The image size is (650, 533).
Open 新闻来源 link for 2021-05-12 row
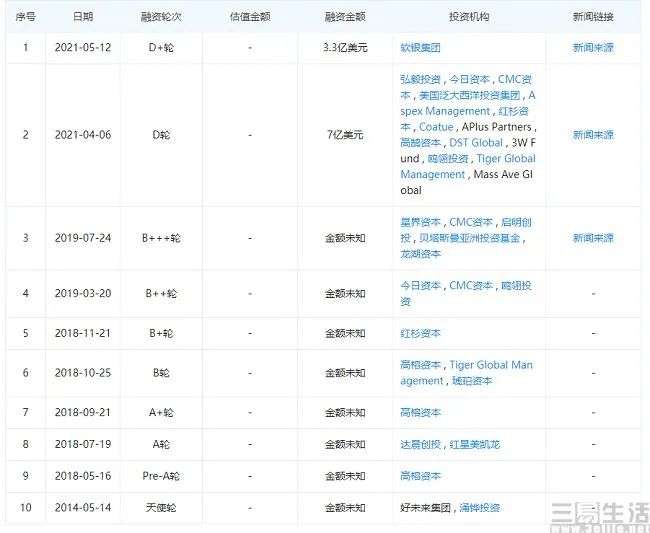coord(593,48)
